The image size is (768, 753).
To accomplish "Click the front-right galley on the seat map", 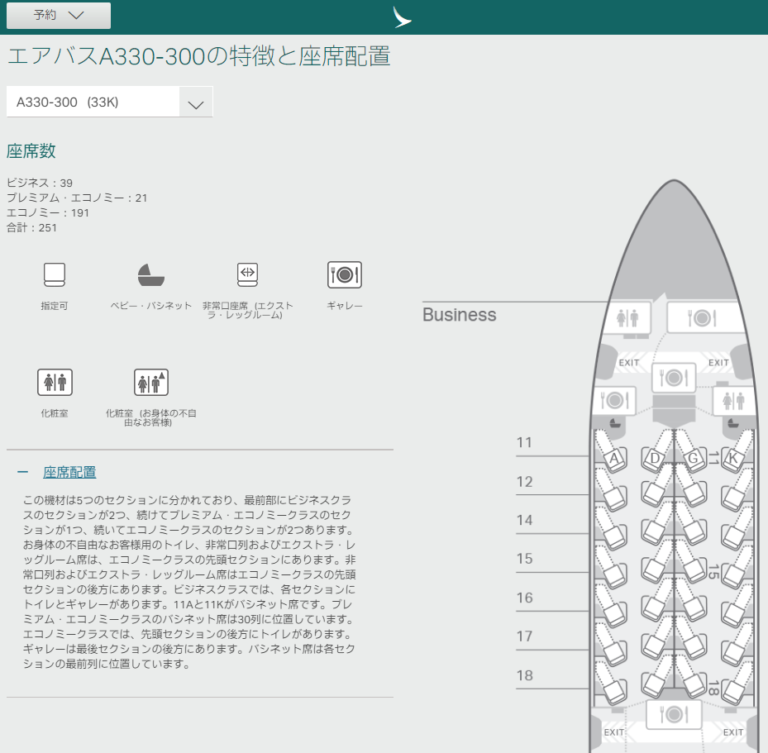I will click(704, 318).
